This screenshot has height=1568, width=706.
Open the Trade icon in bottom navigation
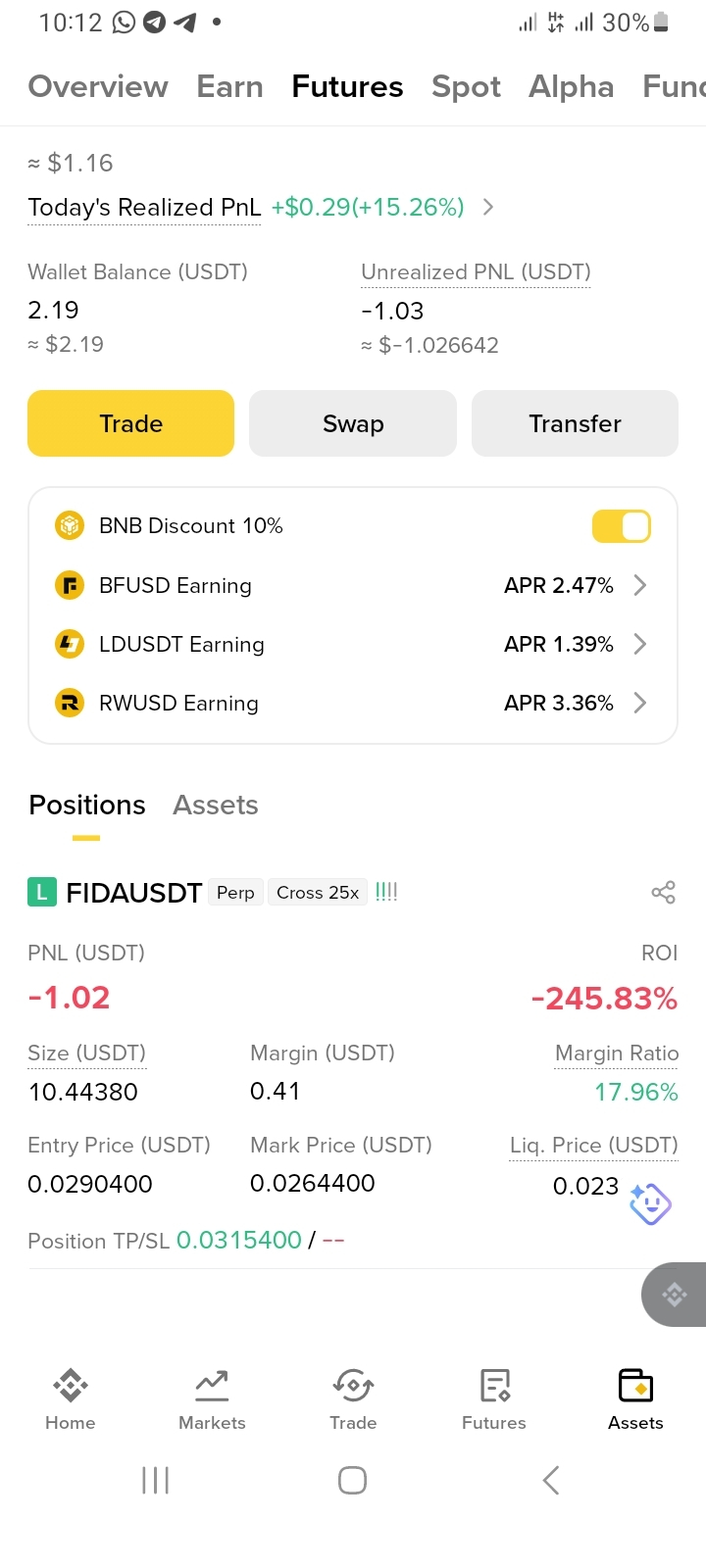[x=353, y=1399]
